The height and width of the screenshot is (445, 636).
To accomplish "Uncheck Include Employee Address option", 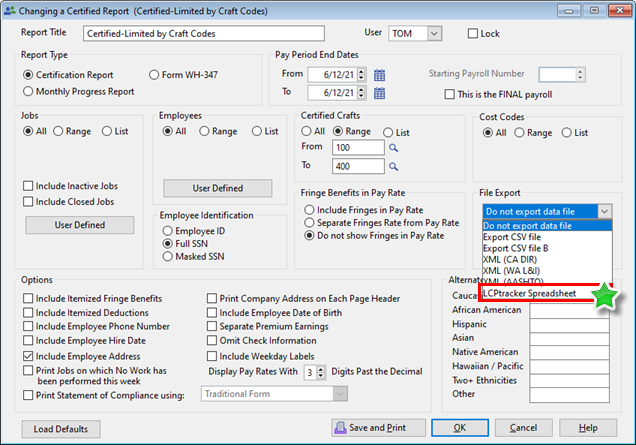I will coord(27,355).
